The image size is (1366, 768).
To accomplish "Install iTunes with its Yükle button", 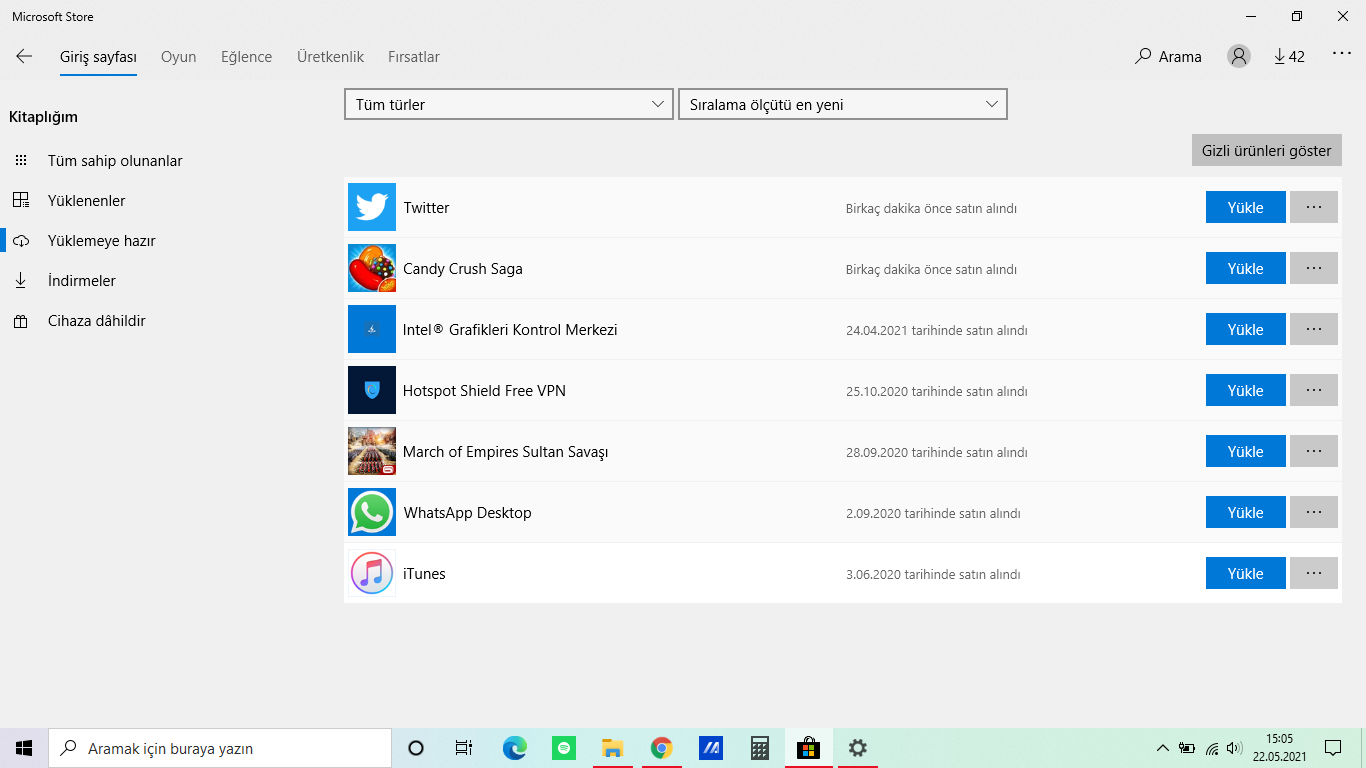I will (1246, 573).
